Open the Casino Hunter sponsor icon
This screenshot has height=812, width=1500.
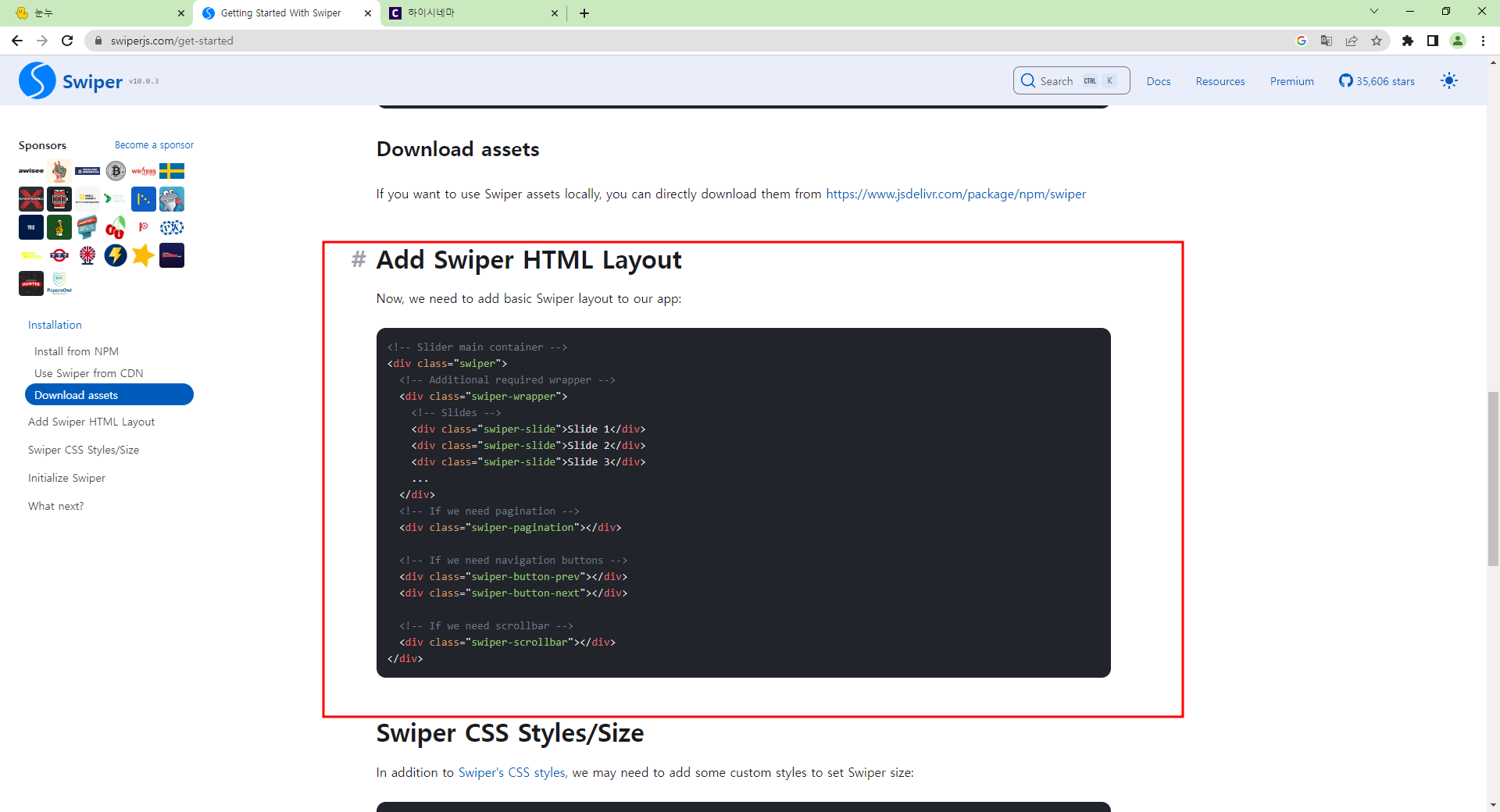(x=31, y=283)
